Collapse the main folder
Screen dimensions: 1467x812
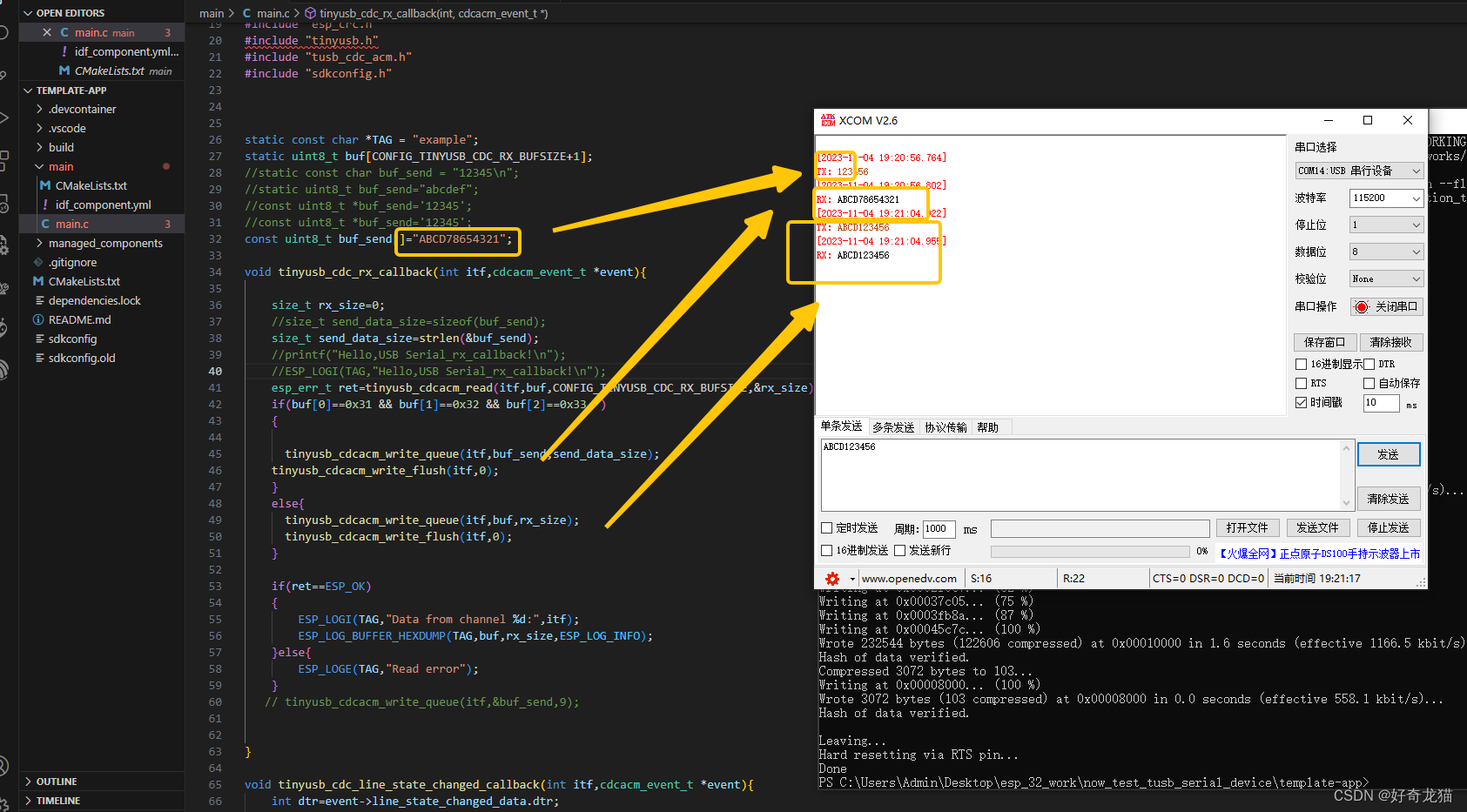39,166
